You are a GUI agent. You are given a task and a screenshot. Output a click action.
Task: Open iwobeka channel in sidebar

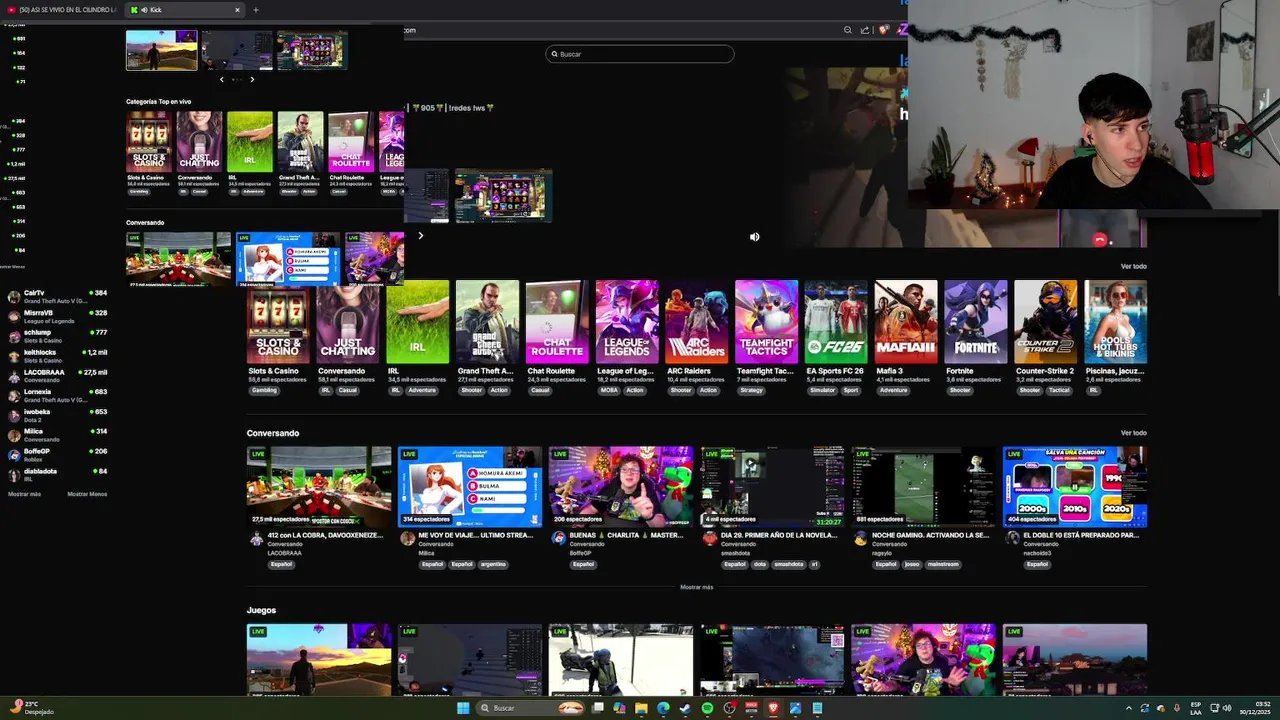pos(57,415)
